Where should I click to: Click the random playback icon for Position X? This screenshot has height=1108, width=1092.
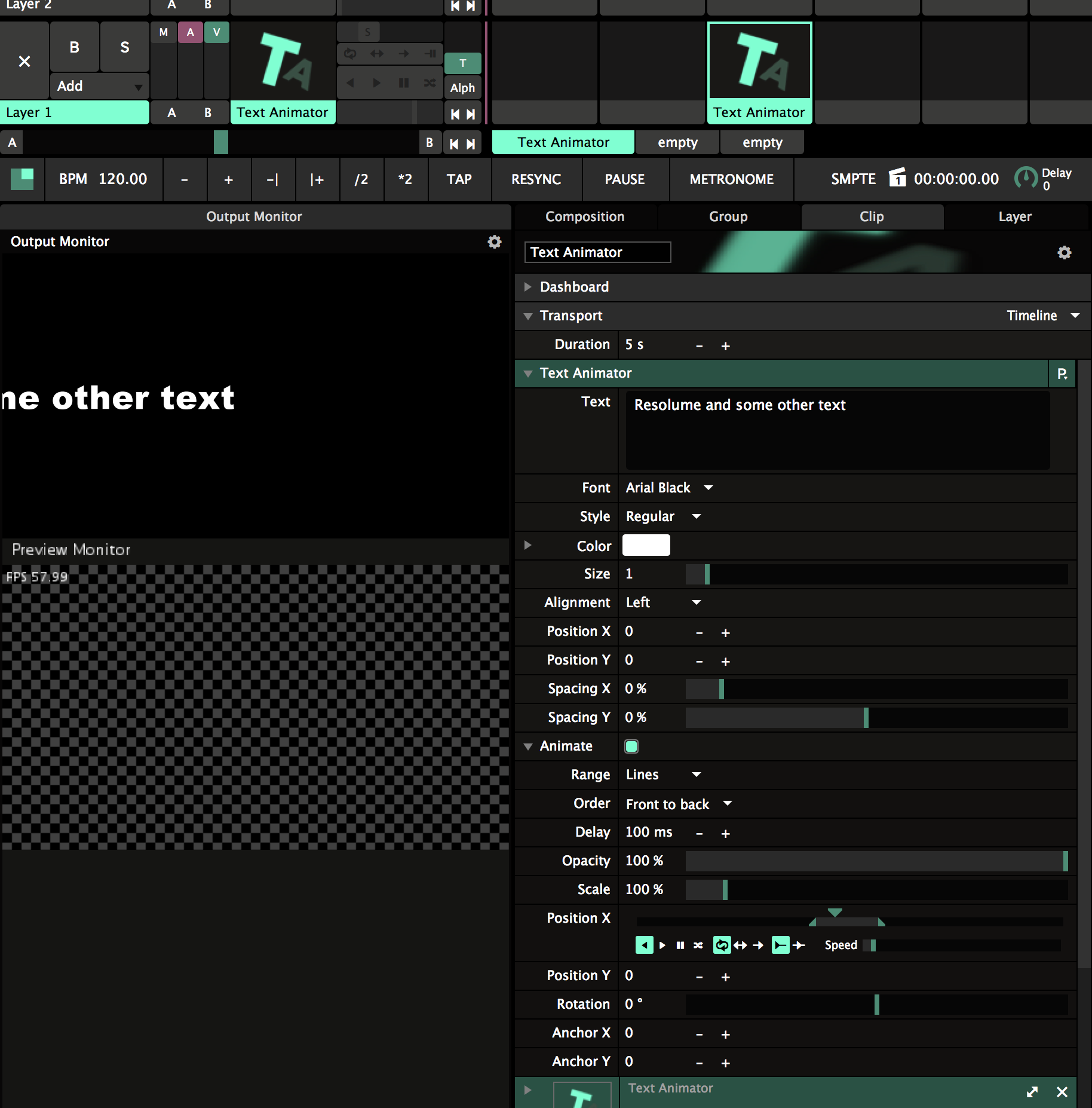tap(698, 945)
